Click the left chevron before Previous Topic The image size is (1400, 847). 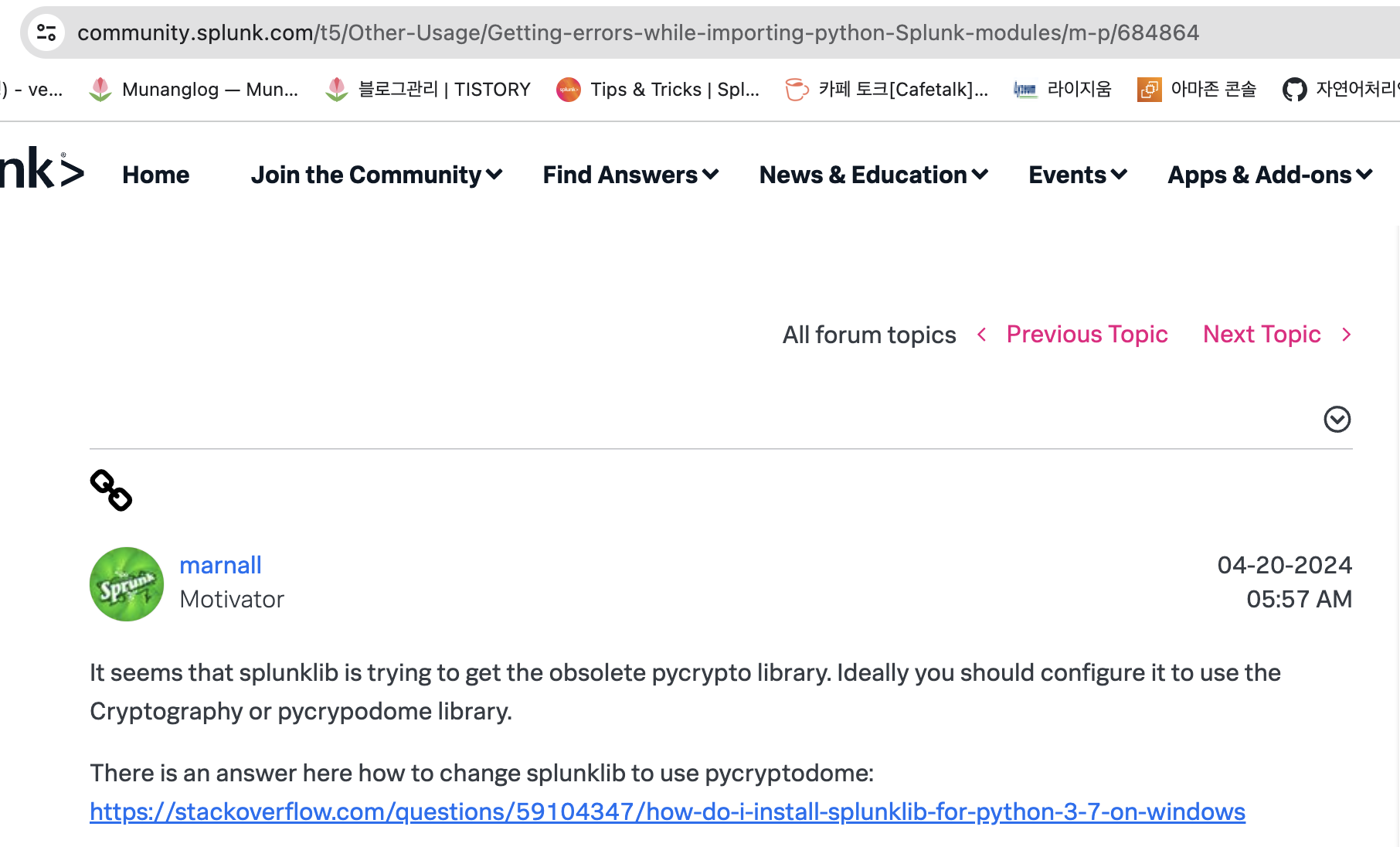(x=982, y=335)
